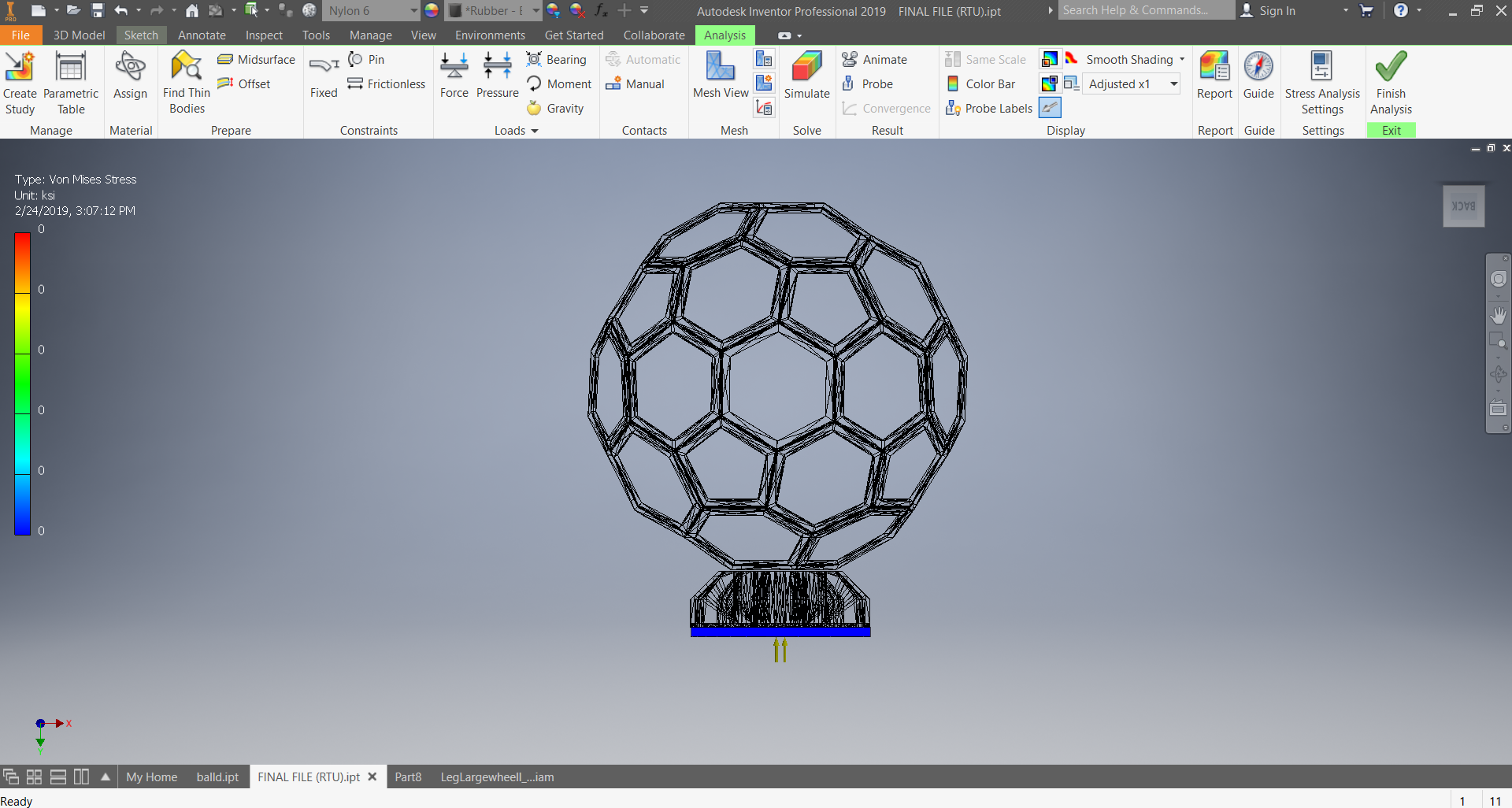1512x808 pixels.
Task: Expand the Sign In dropdown arrow
Action: [x=1346, y=10]
